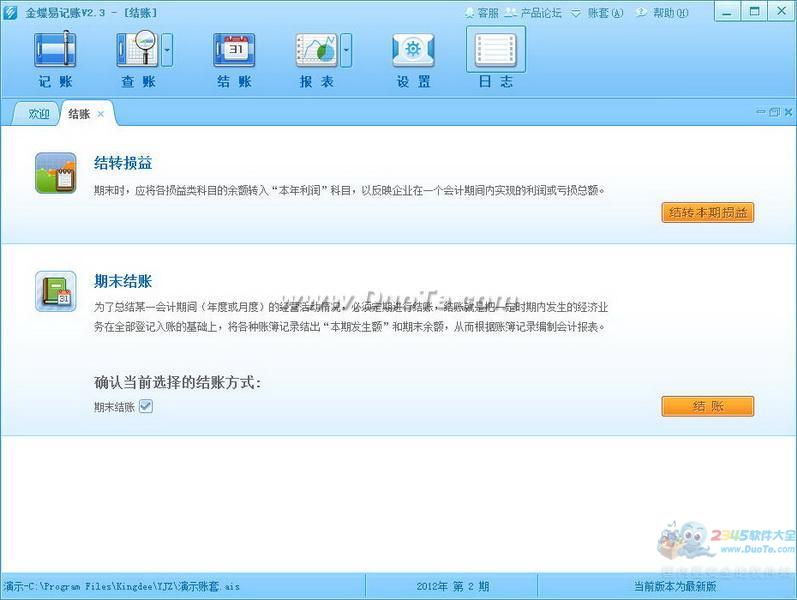This screenshot has width=797, height=600.
Task: Switch to the 欢迎 tab
Action: tap(38, 114)
